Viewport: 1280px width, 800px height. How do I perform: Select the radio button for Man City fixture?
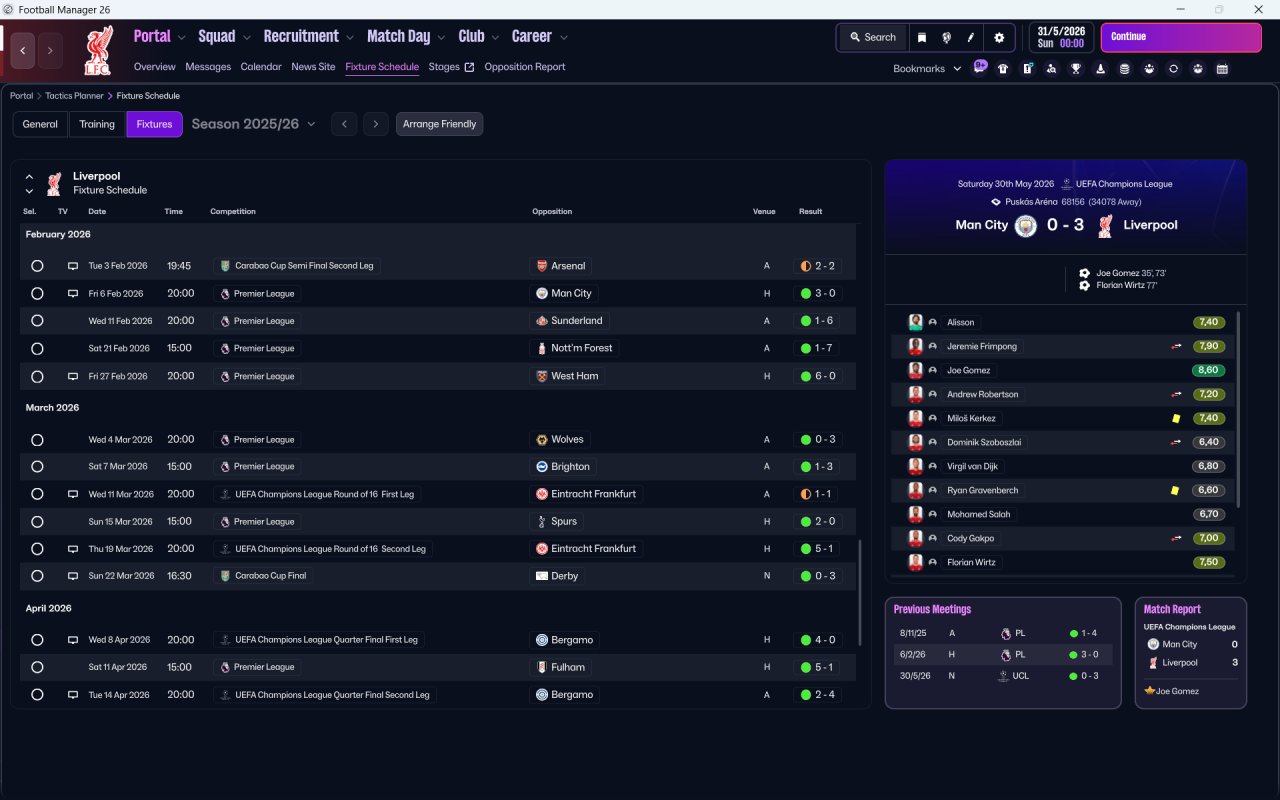37,294
